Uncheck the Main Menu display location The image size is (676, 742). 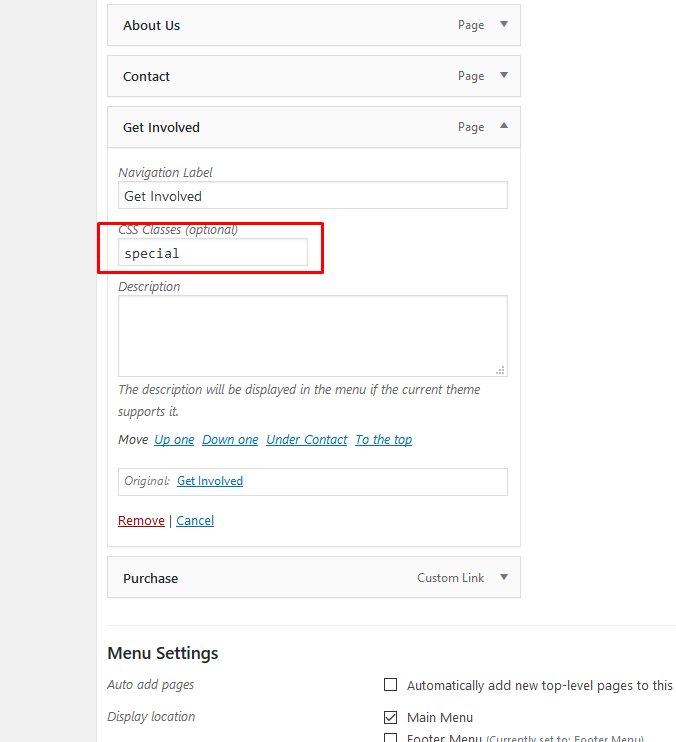click(x=391, y=717)
